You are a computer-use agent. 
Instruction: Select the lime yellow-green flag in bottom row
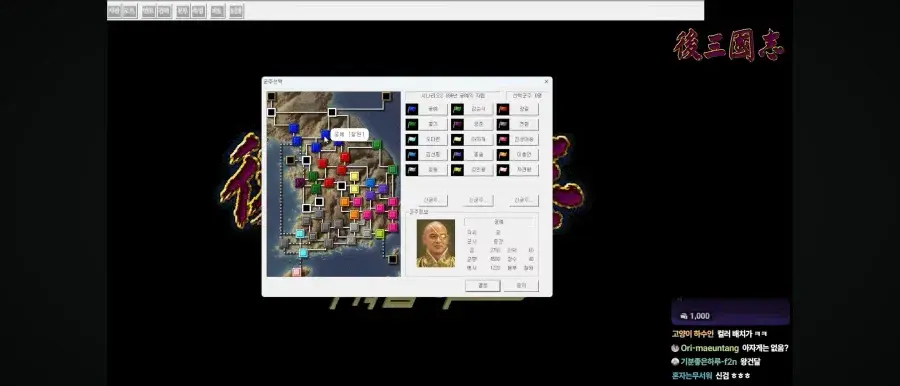(x=457, y=171)
